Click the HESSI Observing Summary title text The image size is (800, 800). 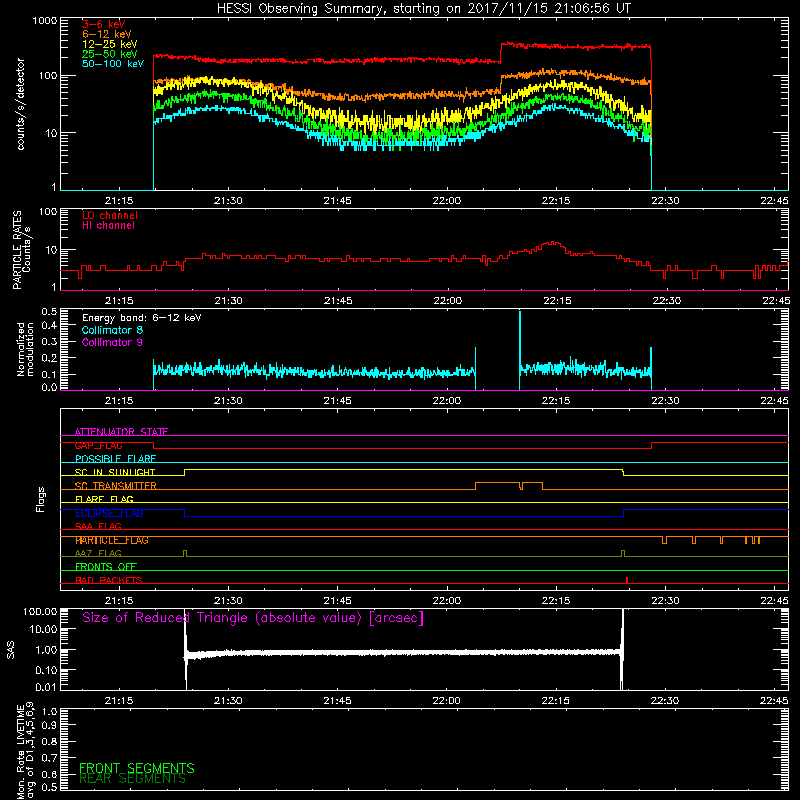[424, 9]
